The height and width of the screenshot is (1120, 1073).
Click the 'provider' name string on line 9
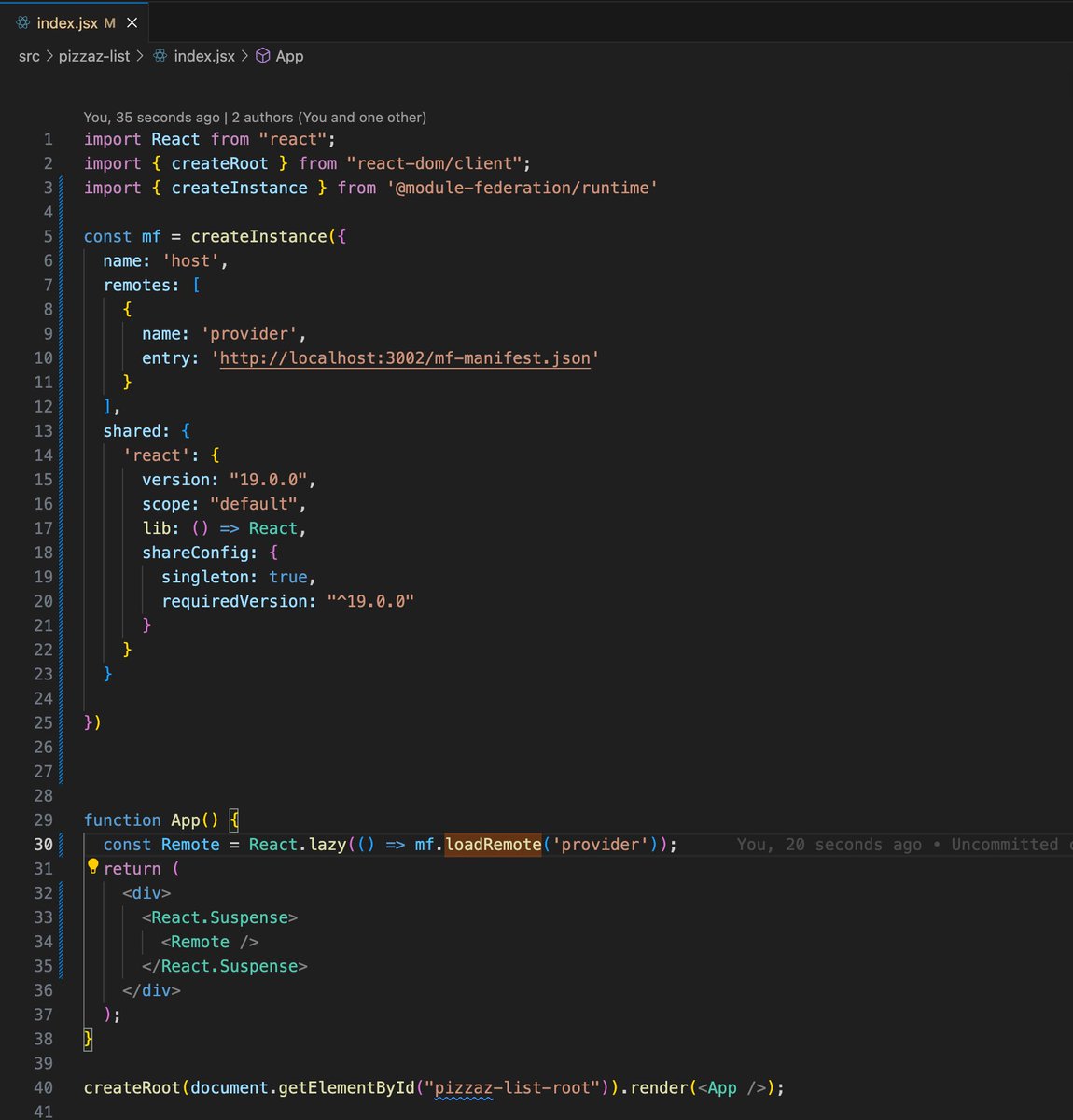click(249, 334)
